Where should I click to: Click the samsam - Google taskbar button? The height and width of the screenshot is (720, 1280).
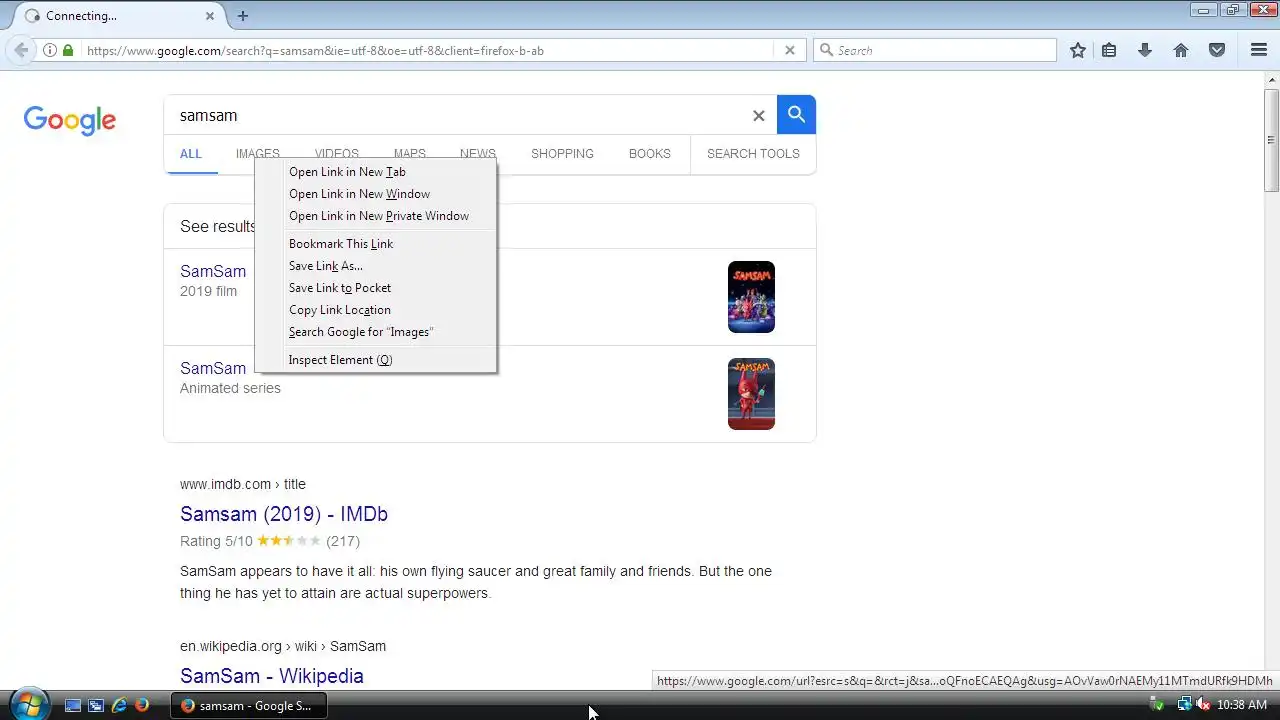248,705
